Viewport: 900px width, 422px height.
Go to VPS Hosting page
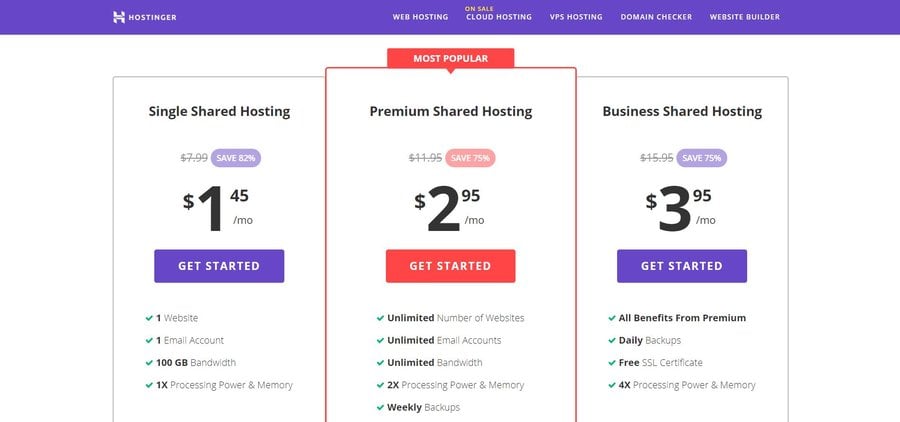pyautogui.click(x=576, y=17)
